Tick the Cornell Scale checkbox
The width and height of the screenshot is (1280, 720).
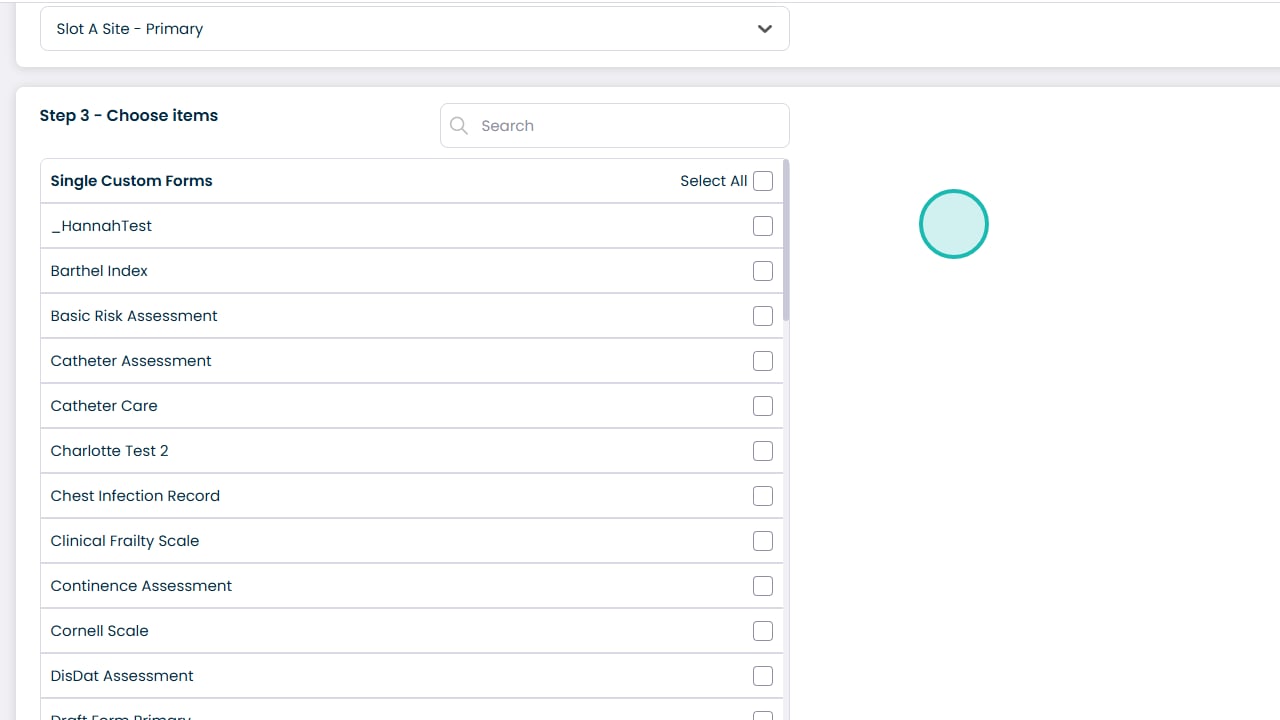[x=763, y=631]
